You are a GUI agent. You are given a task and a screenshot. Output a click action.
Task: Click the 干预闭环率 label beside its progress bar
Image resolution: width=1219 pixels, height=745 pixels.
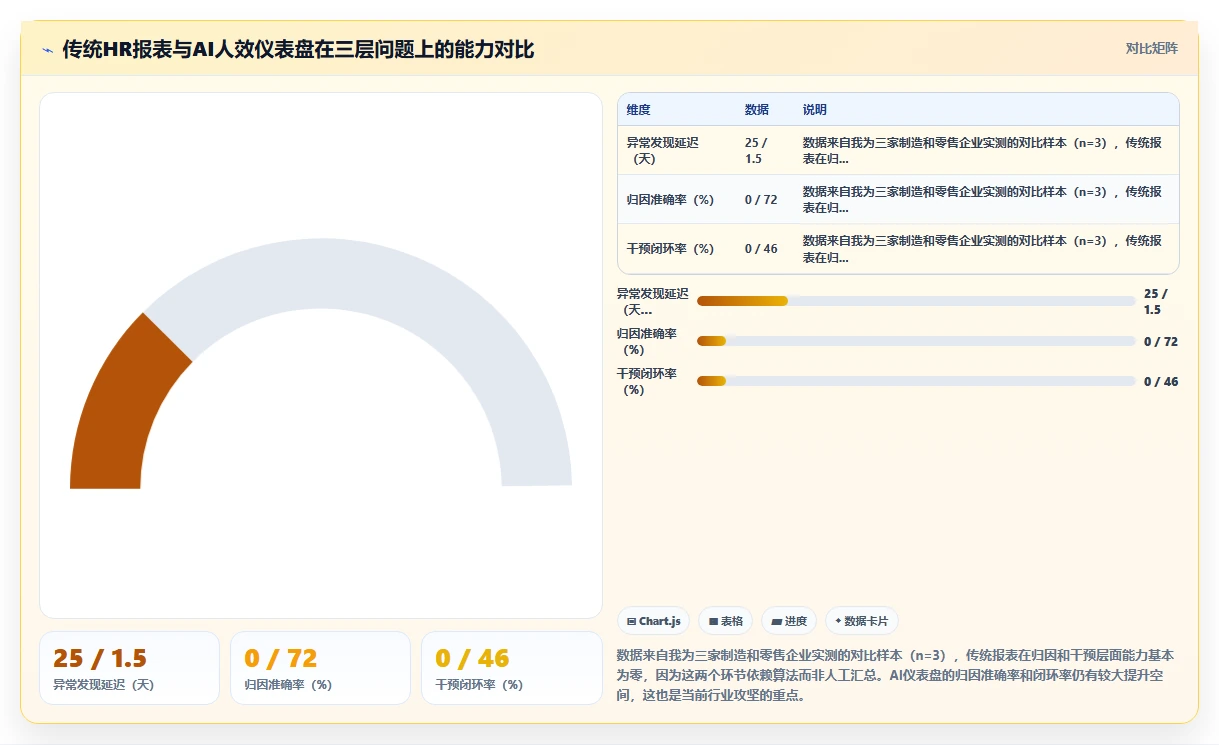tap(647, 381)
